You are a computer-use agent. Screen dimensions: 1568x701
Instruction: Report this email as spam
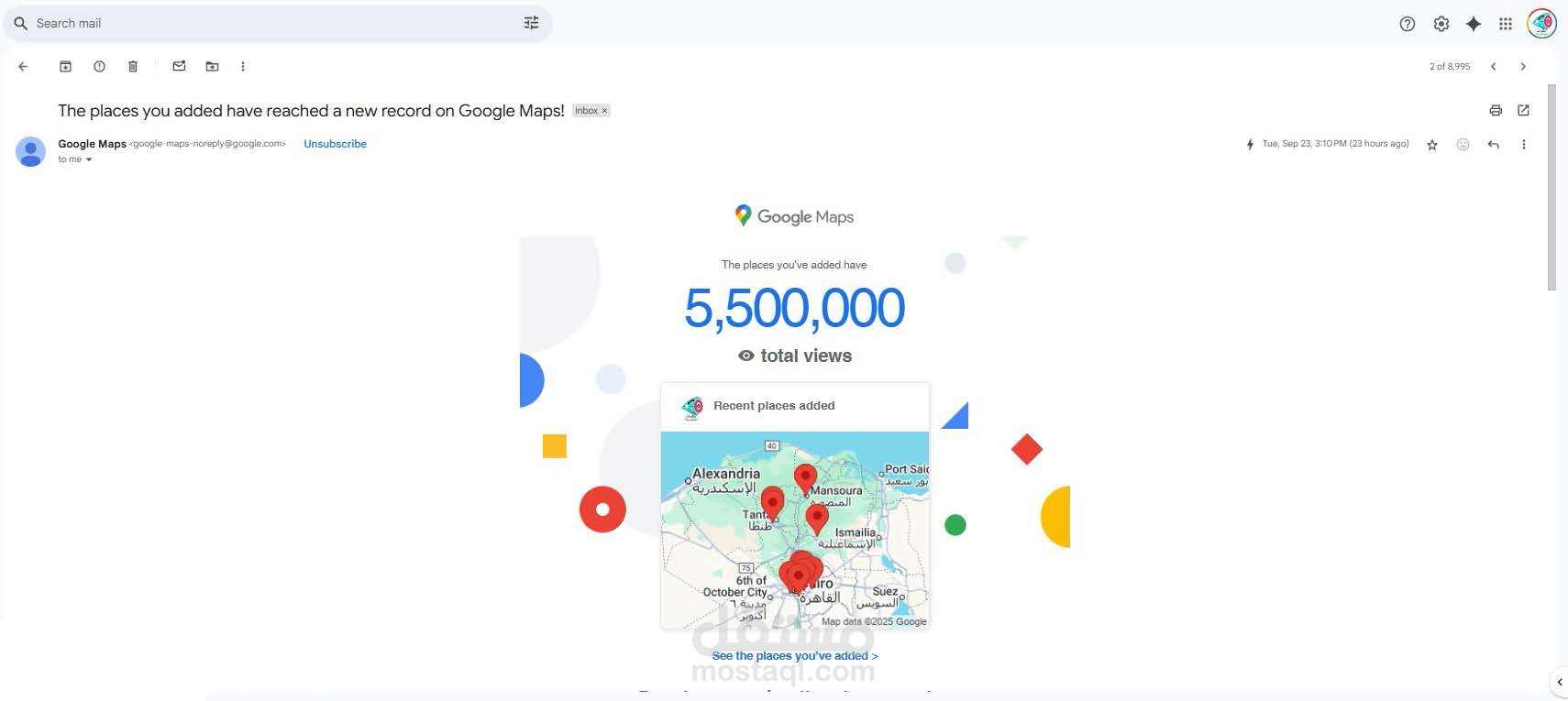tap(99, 66)
